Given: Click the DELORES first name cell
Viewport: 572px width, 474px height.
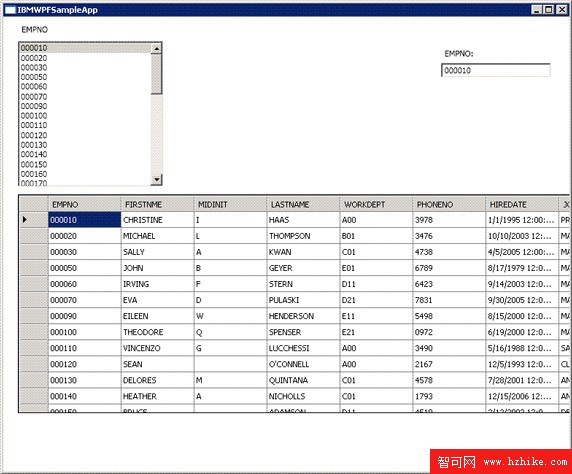Looking at the screenshot, I should click(x=157, y=380).
